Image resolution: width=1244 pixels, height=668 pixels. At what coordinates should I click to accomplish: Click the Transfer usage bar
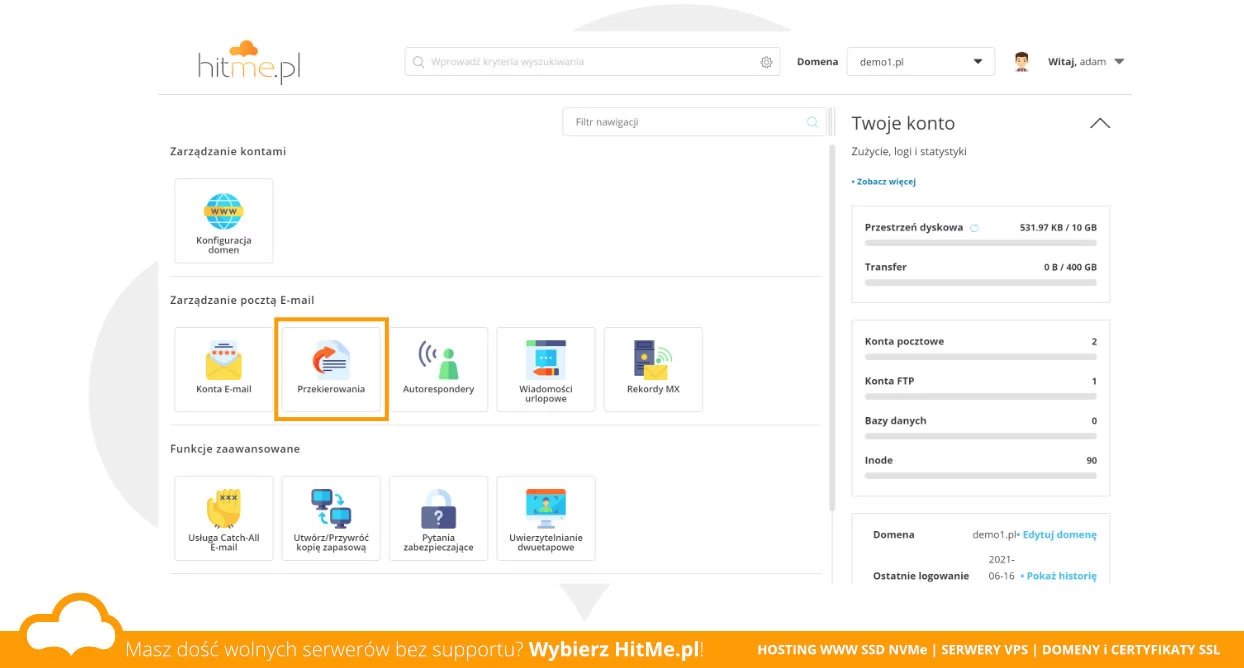coord(980,283)
